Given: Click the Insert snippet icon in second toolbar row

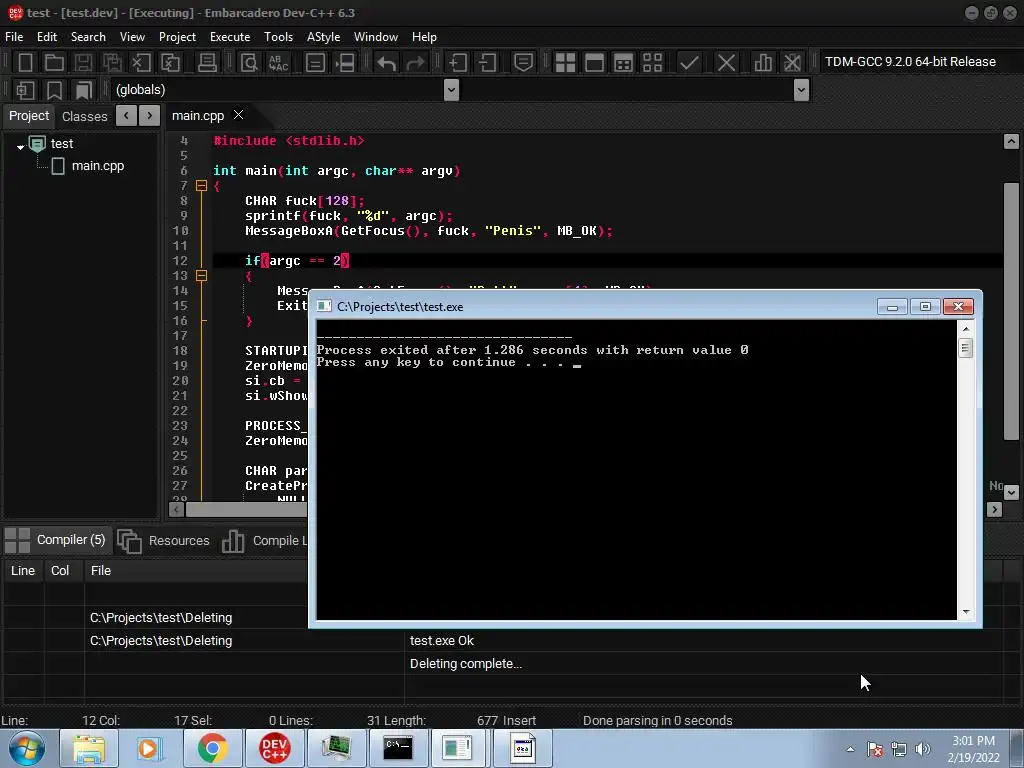Looking at the screenshot, I should [x=25, y=90].
